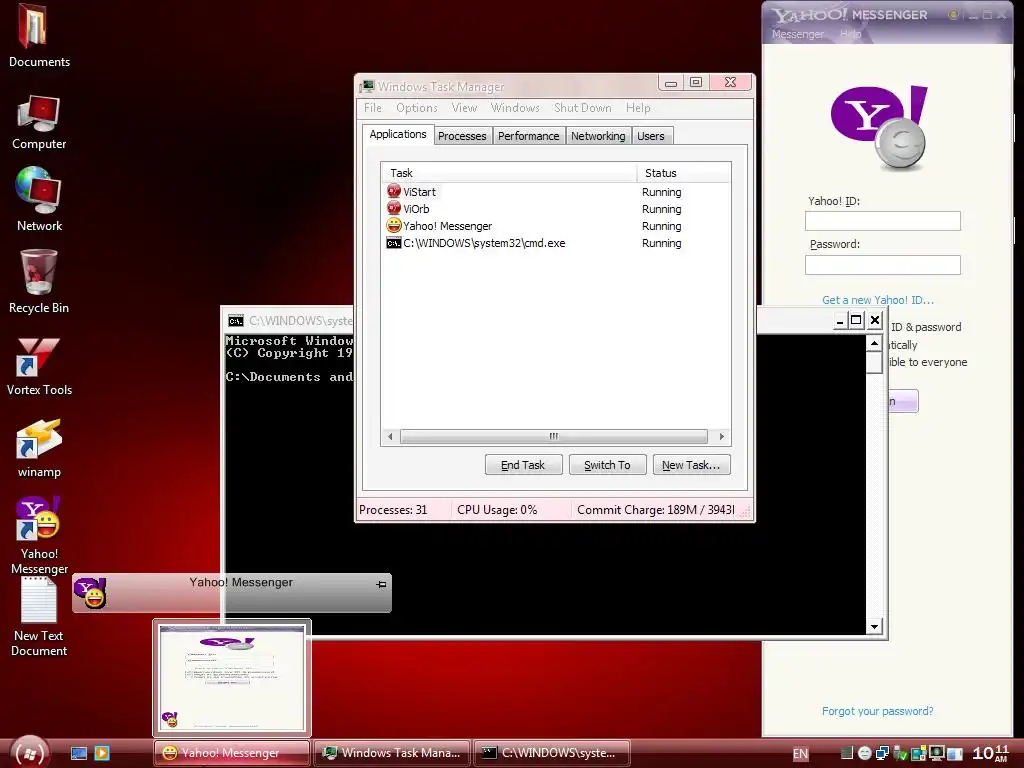Select the Yahoo! Messenger task row
This screenshot has height=768, width=1024.
pyautogui.click(x=555, y=226)
